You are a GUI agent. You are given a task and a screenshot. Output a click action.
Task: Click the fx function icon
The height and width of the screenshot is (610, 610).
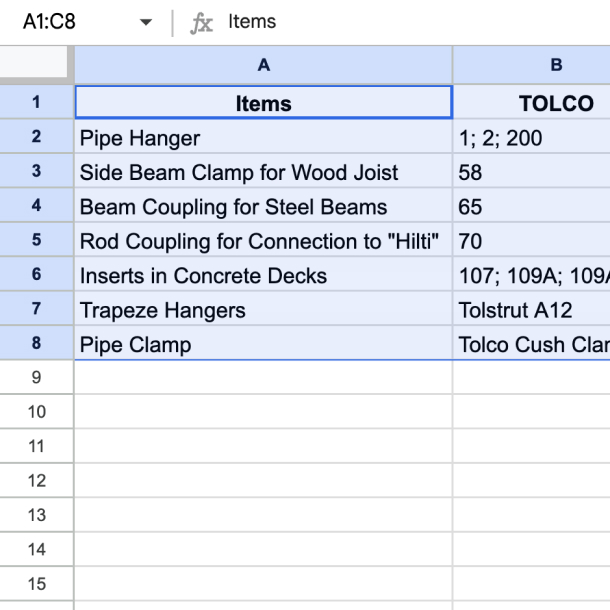coord(202,22)
